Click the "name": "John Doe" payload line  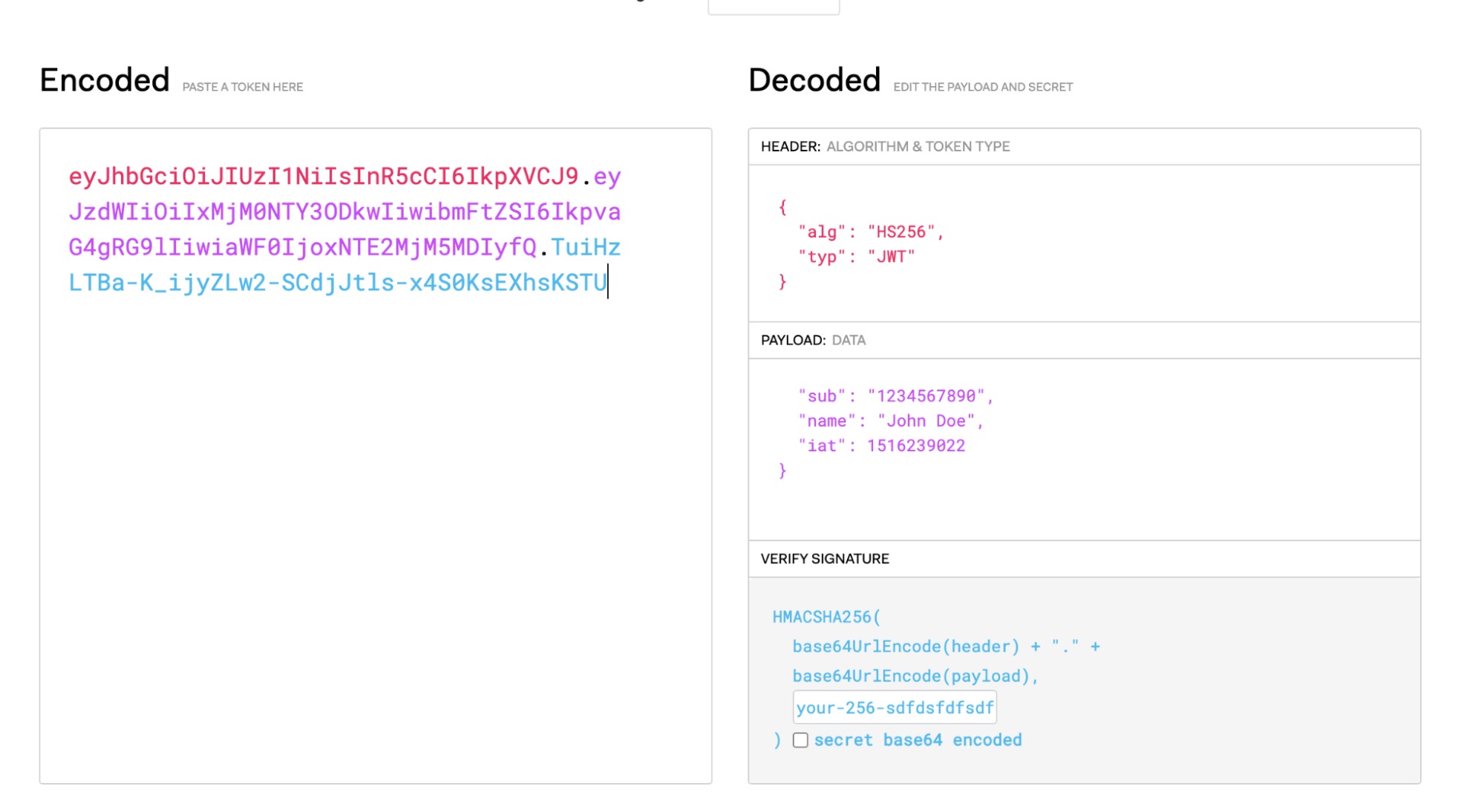tap(890, 421)
